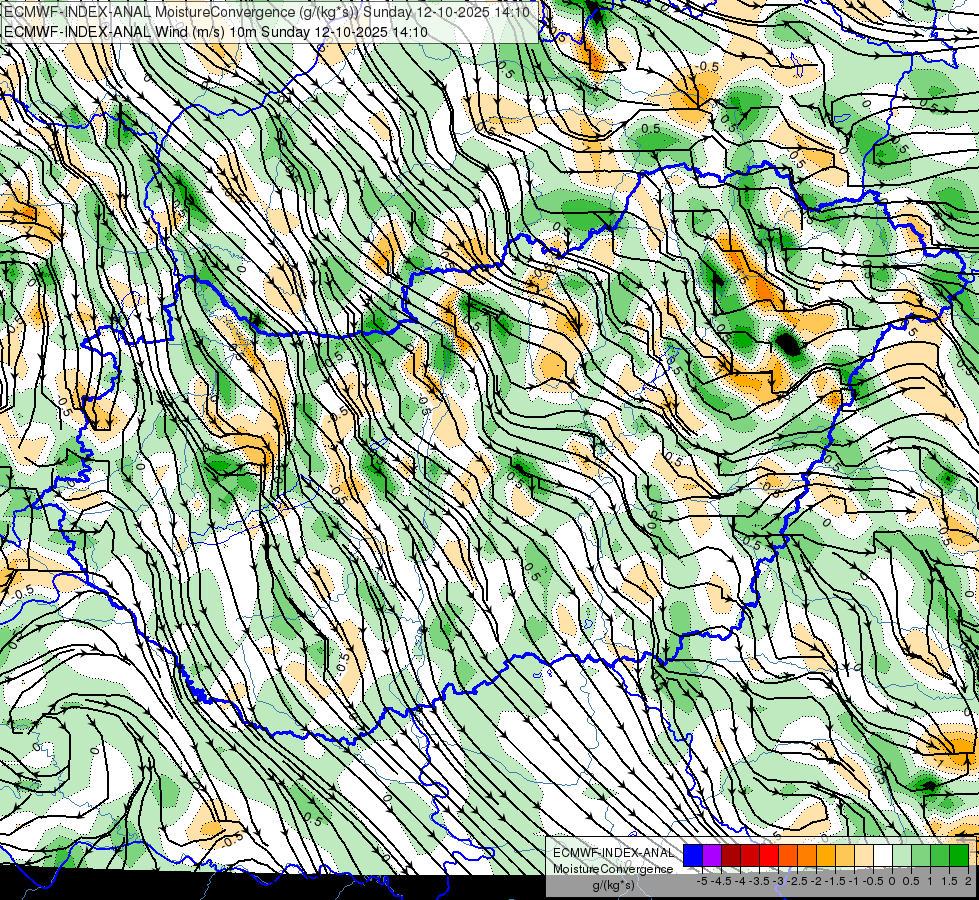
Task: Click the dark maroon-red legend swatch
Action: [731, 855]
